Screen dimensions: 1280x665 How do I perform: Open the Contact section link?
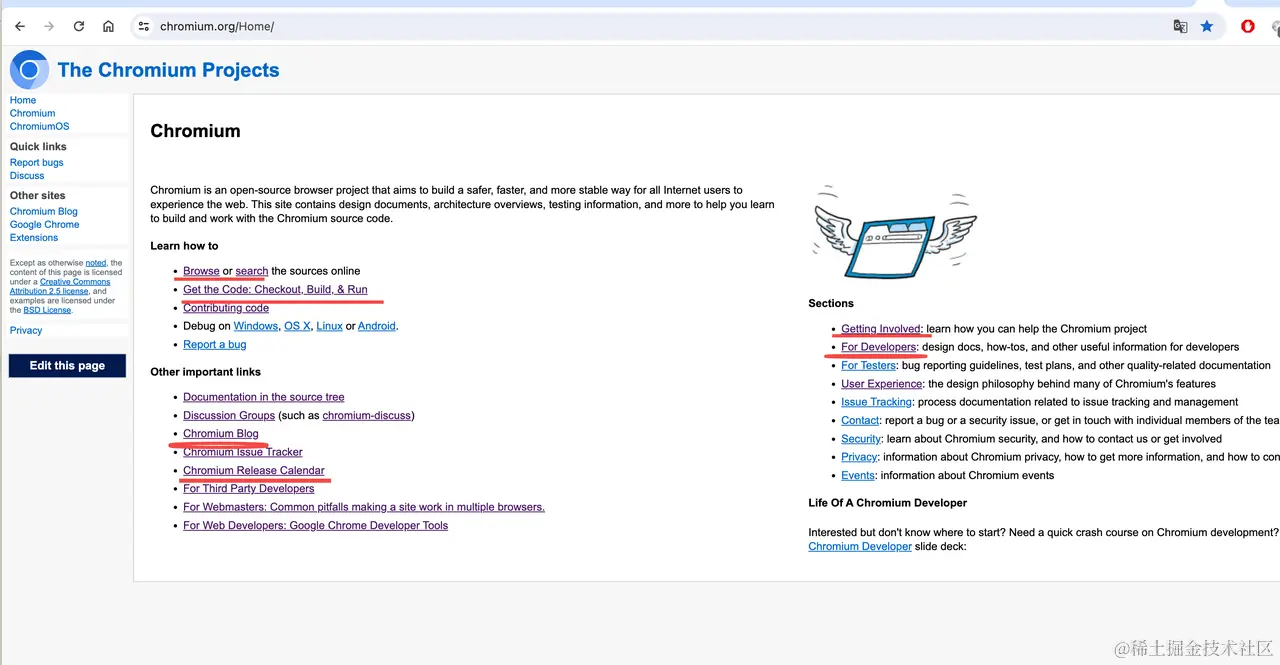click(x=860, y=420)
